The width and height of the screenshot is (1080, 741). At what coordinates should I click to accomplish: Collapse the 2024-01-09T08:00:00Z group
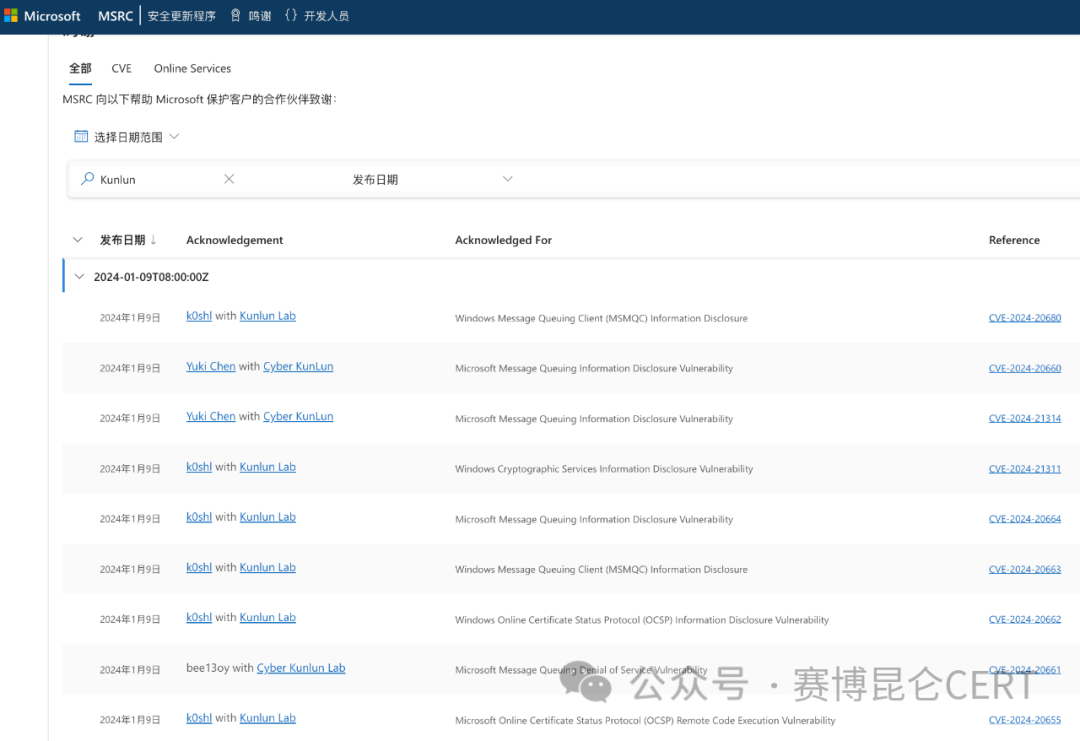[79, 277]
